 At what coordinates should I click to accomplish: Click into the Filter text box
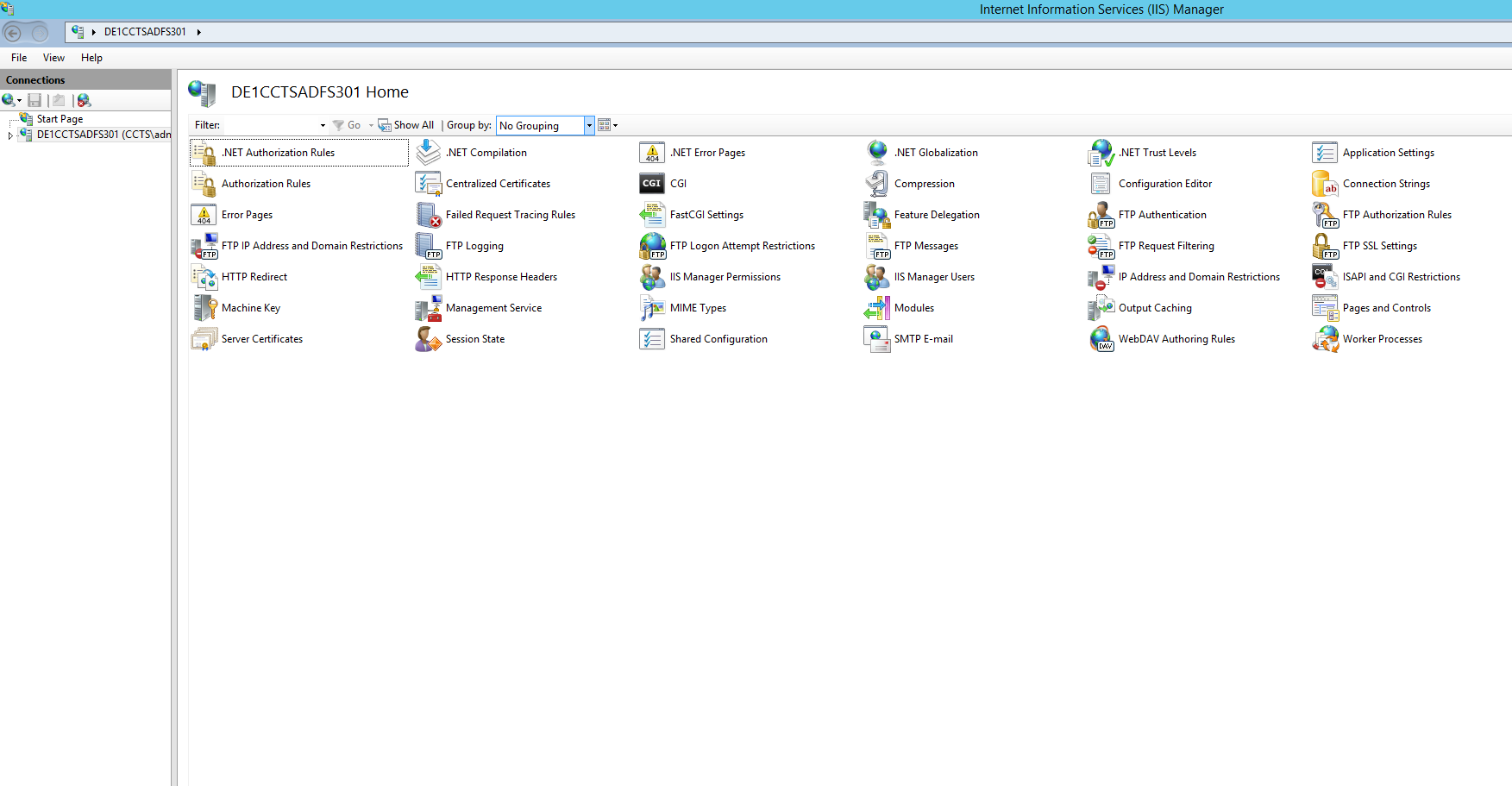(270, 125)
